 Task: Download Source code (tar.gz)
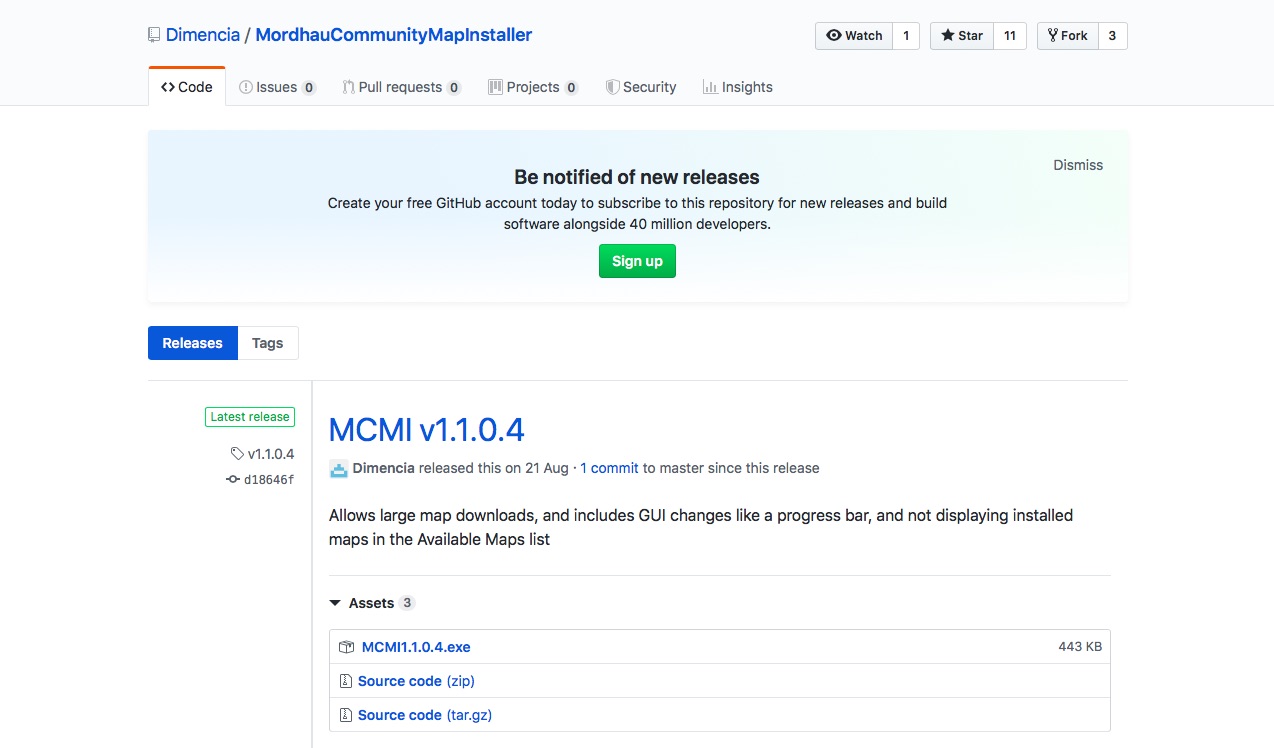point(425,715)
